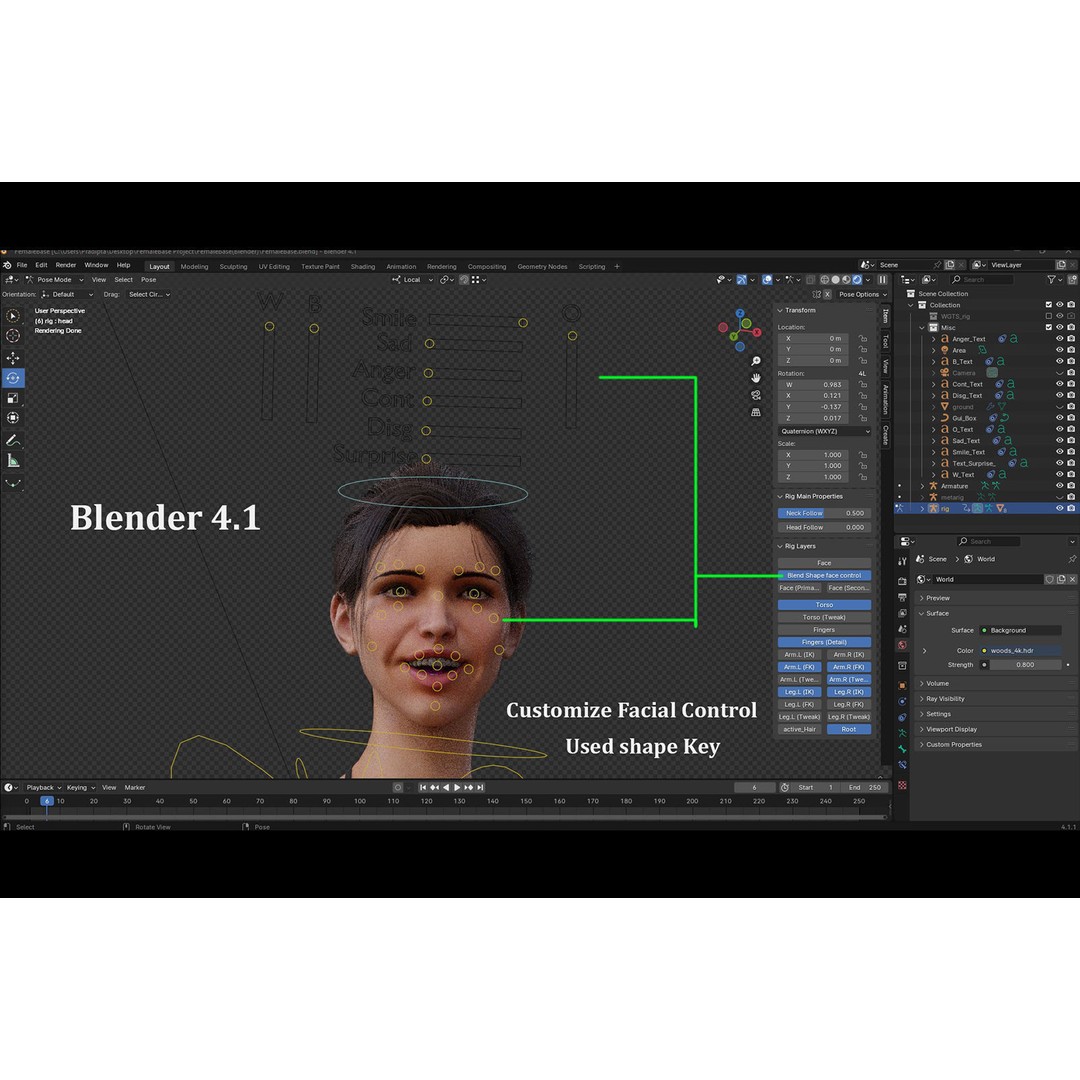Jump to the timeline's last frame
Screen dimensions: 1080x1080
click(481, 787)
